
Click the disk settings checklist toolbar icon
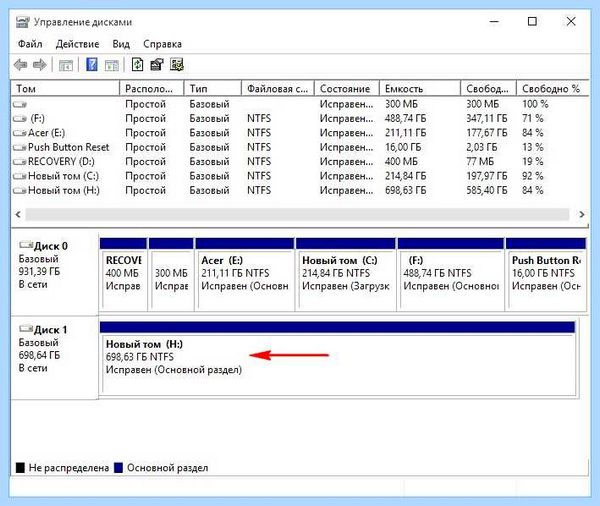pos(177,65)
